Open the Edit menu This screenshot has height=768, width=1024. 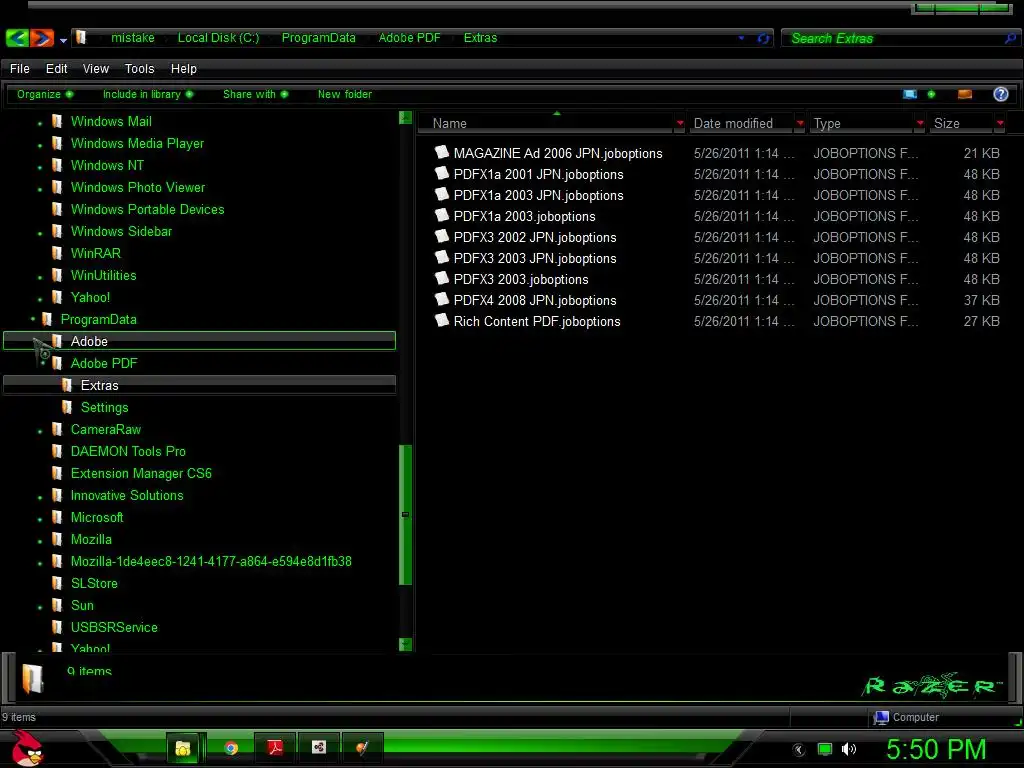tap(56, 69)
